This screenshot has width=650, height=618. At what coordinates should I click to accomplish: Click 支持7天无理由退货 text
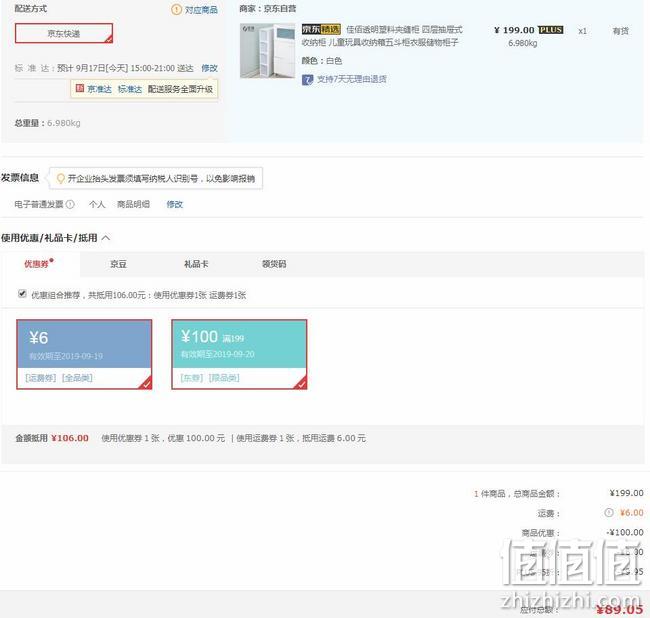352,79
